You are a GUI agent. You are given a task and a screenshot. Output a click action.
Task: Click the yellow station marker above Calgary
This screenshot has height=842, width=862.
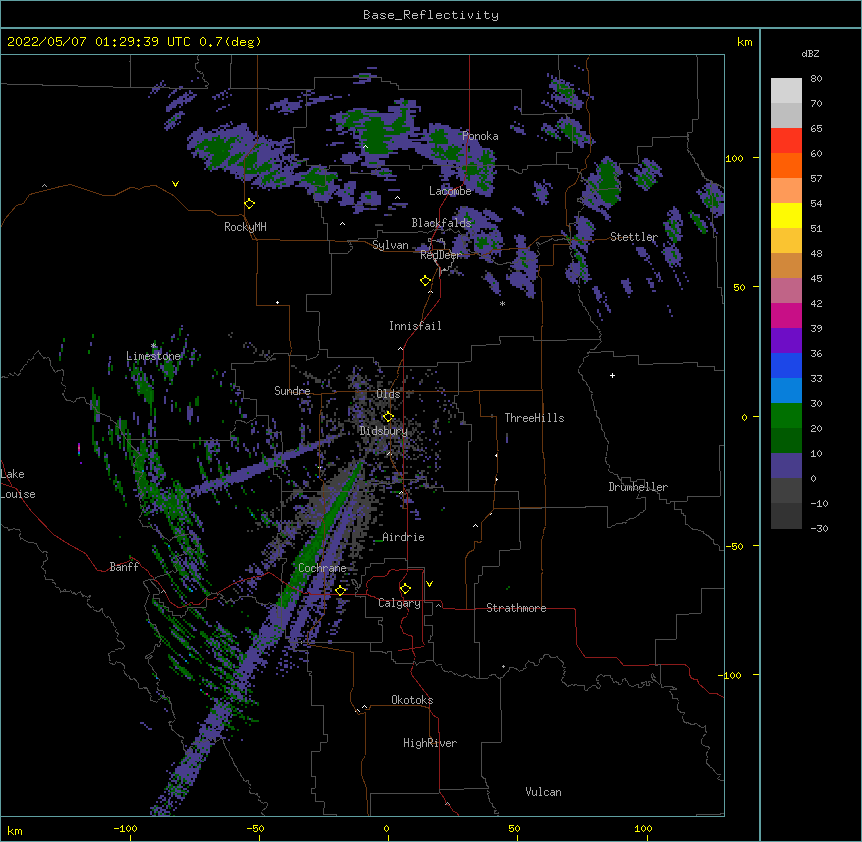405,589
